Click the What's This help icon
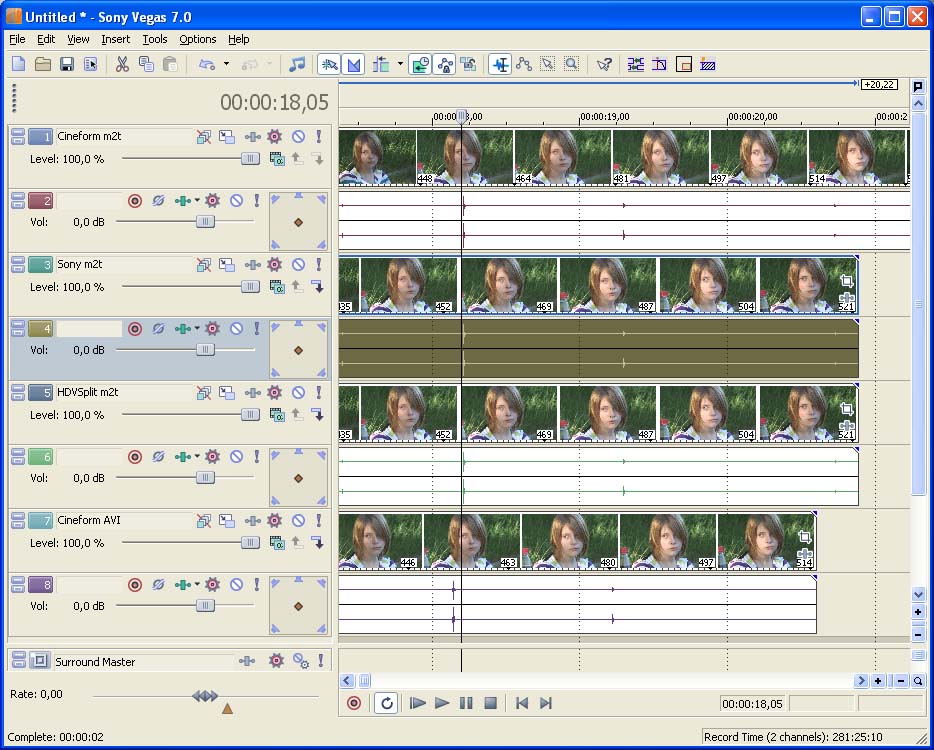Viewport: 934px width, 750px height. coord(604,64)
